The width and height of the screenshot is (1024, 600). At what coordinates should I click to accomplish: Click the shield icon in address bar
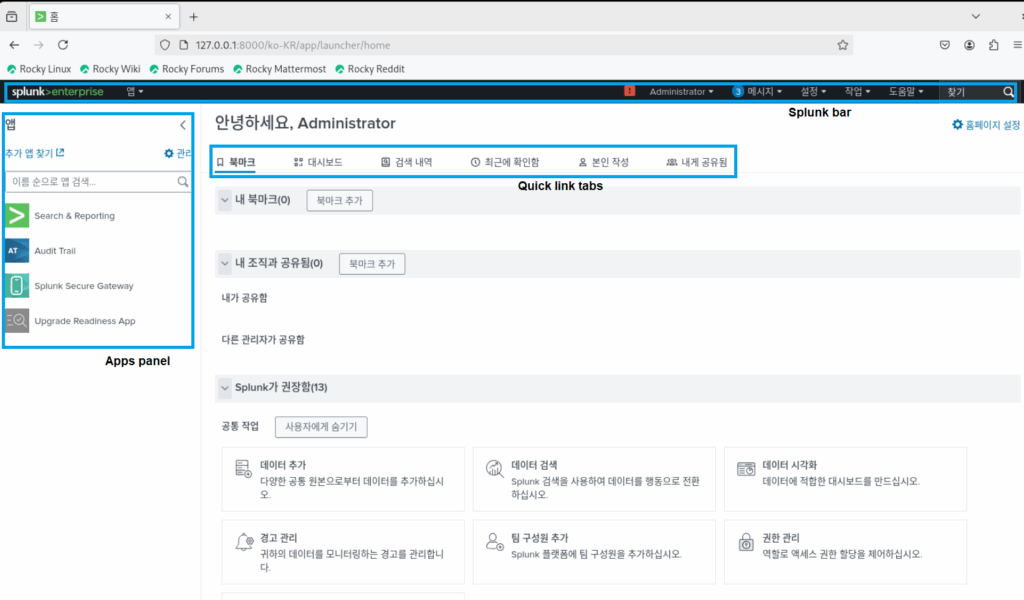165,45
